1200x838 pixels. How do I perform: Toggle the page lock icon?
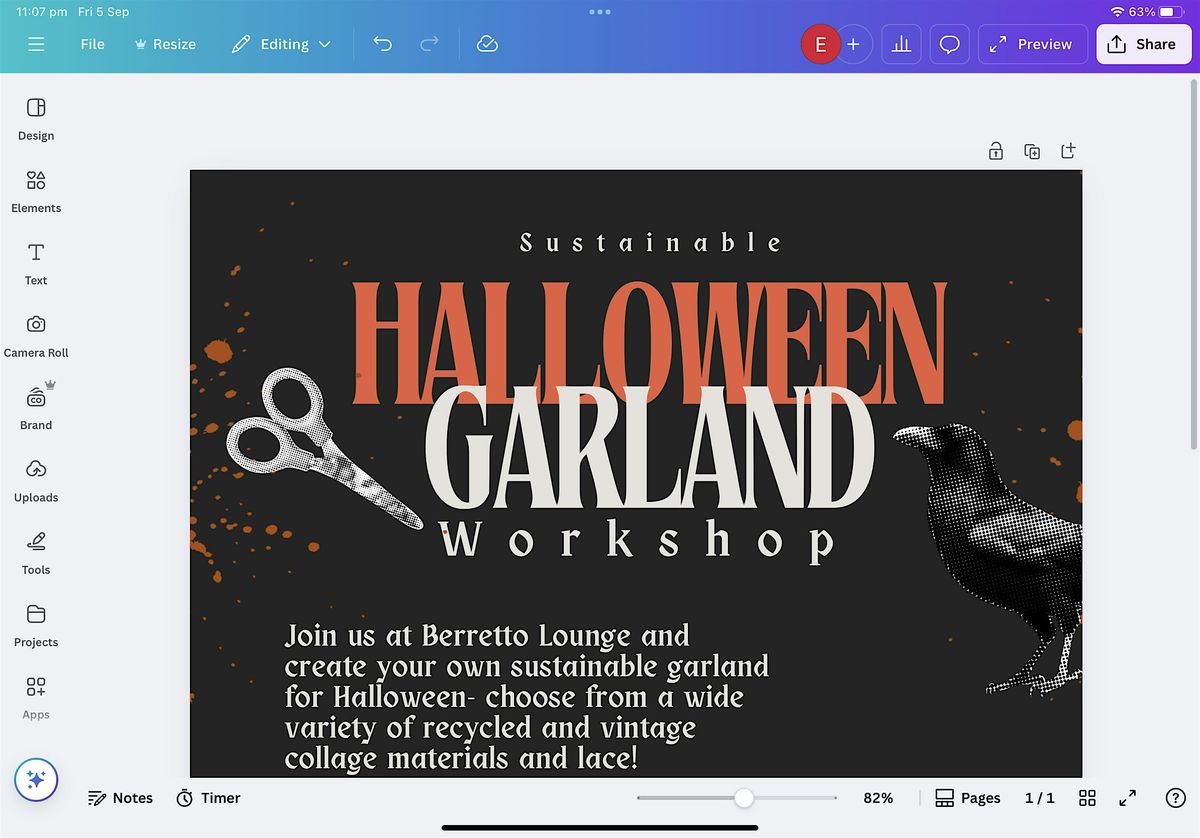click(995, 151)
